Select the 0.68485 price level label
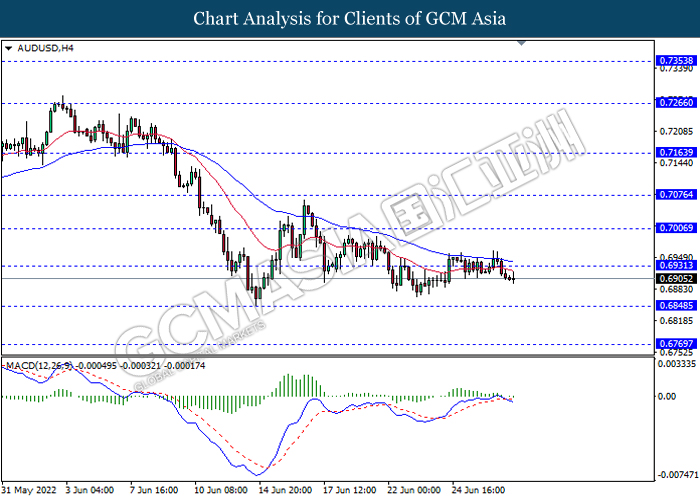This screenshot has height=500, width=700. (x=676, y=306)
